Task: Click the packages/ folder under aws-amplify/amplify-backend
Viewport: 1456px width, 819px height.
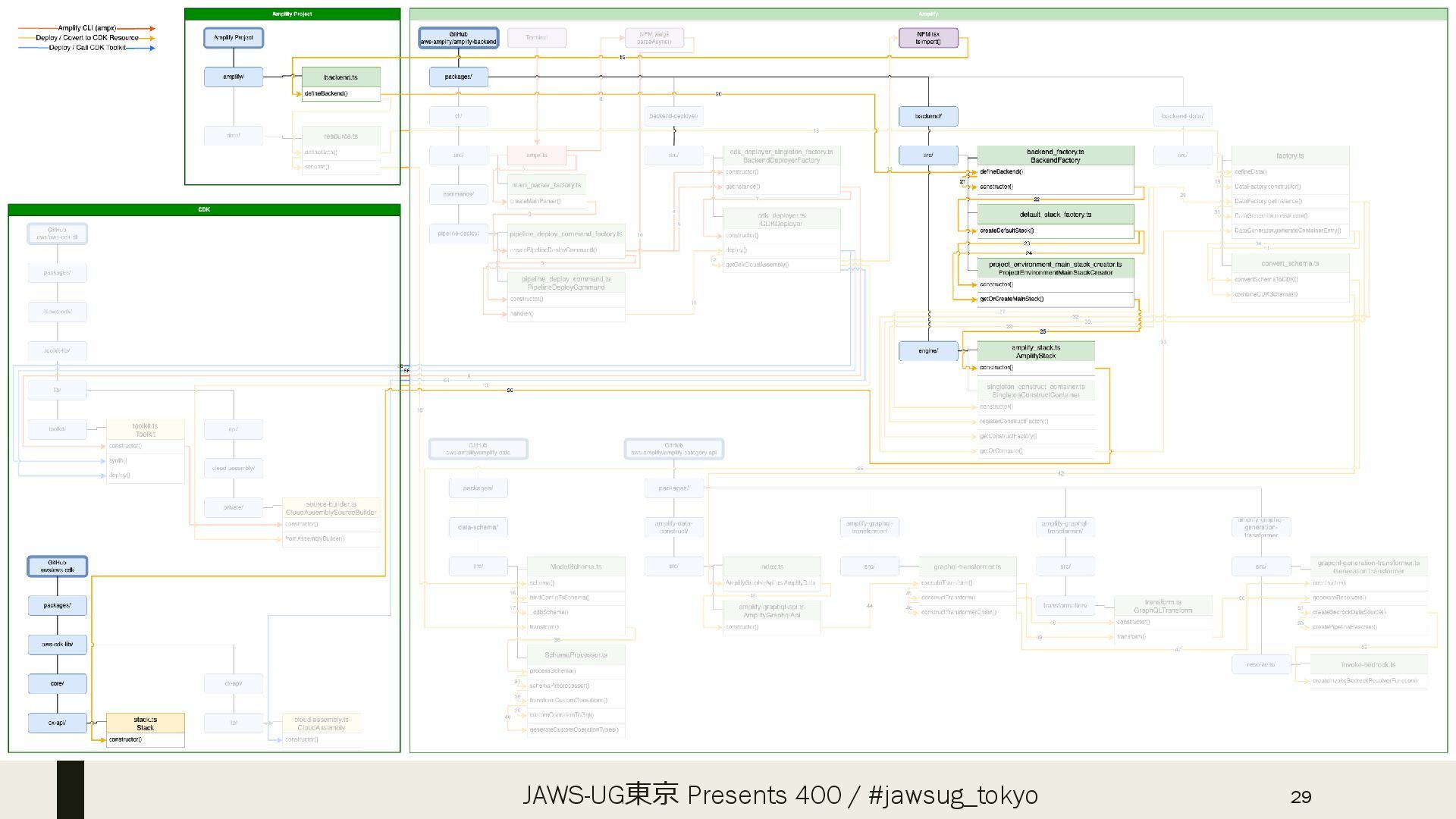Action: [x=458, y=77]
